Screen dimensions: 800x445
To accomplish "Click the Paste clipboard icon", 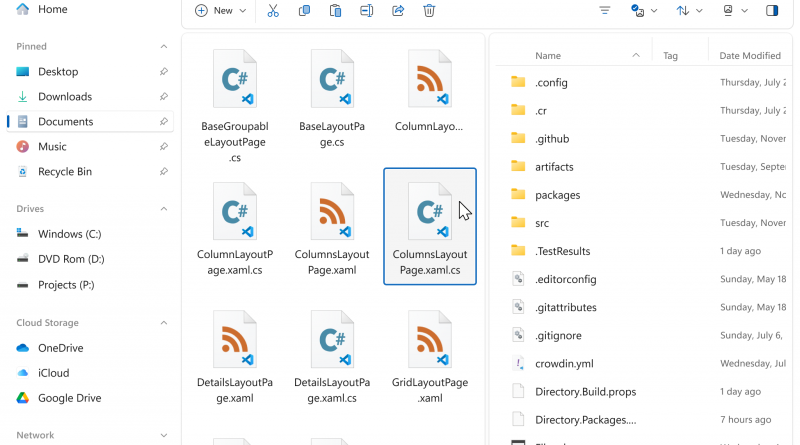I will tap(335, 11).
